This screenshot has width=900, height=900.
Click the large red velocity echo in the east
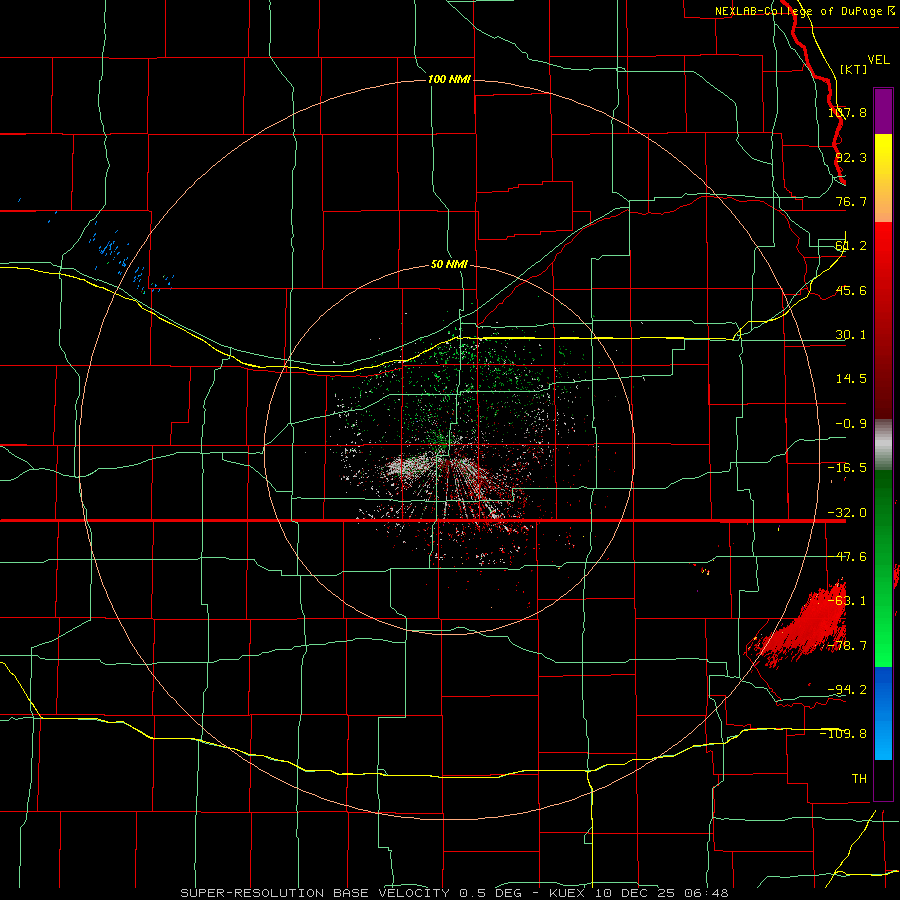click(x=804, y=627)
